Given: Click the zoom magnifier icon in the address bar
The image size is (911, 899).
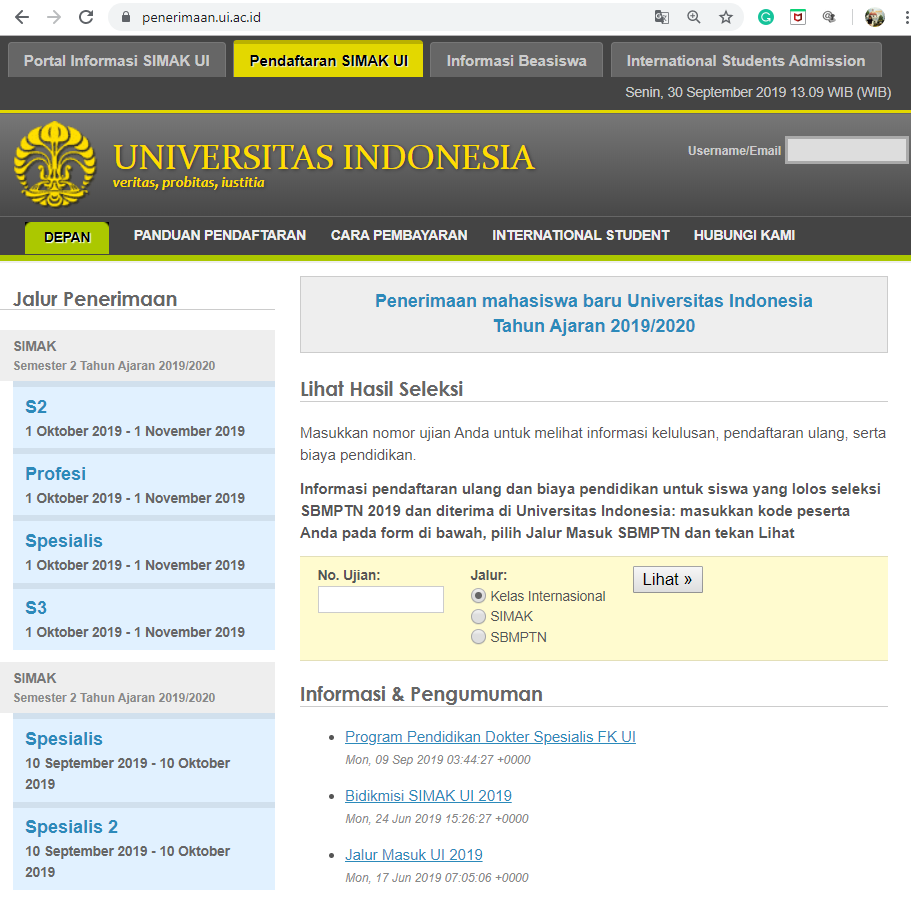Looking at the screenshot, I should coord(694,17).
